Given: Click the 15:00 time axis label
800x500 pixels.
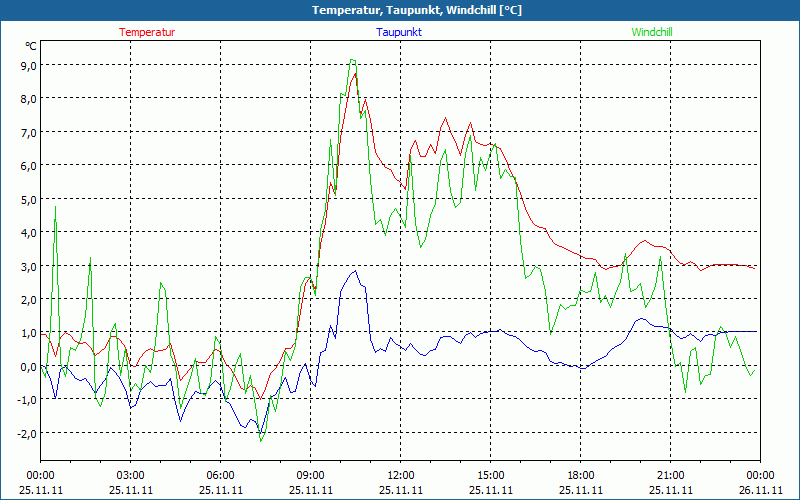Looking at the screenshot, I should [491, 475].
